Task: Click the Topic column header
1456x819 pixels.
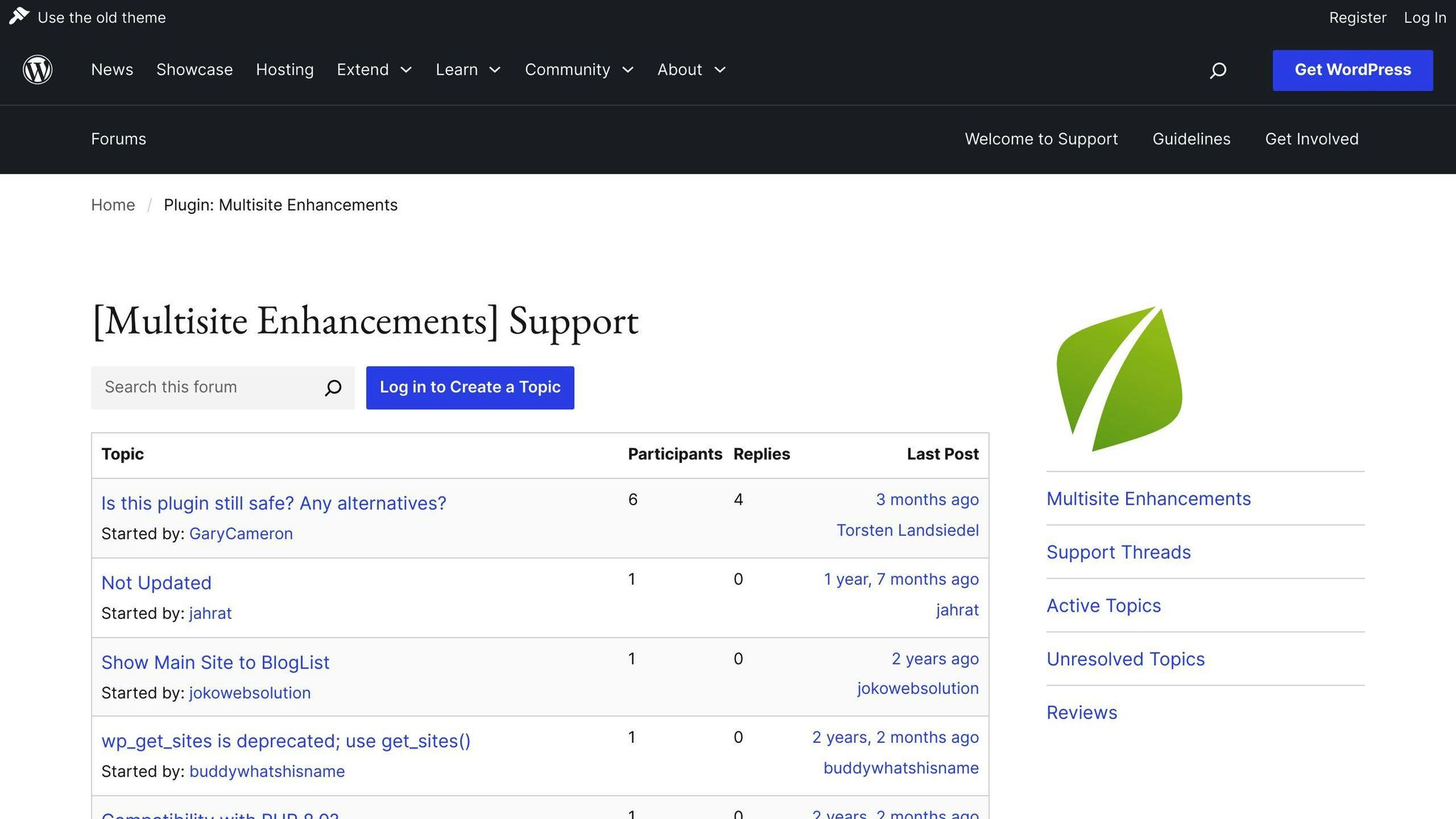Action: [122, 454]
